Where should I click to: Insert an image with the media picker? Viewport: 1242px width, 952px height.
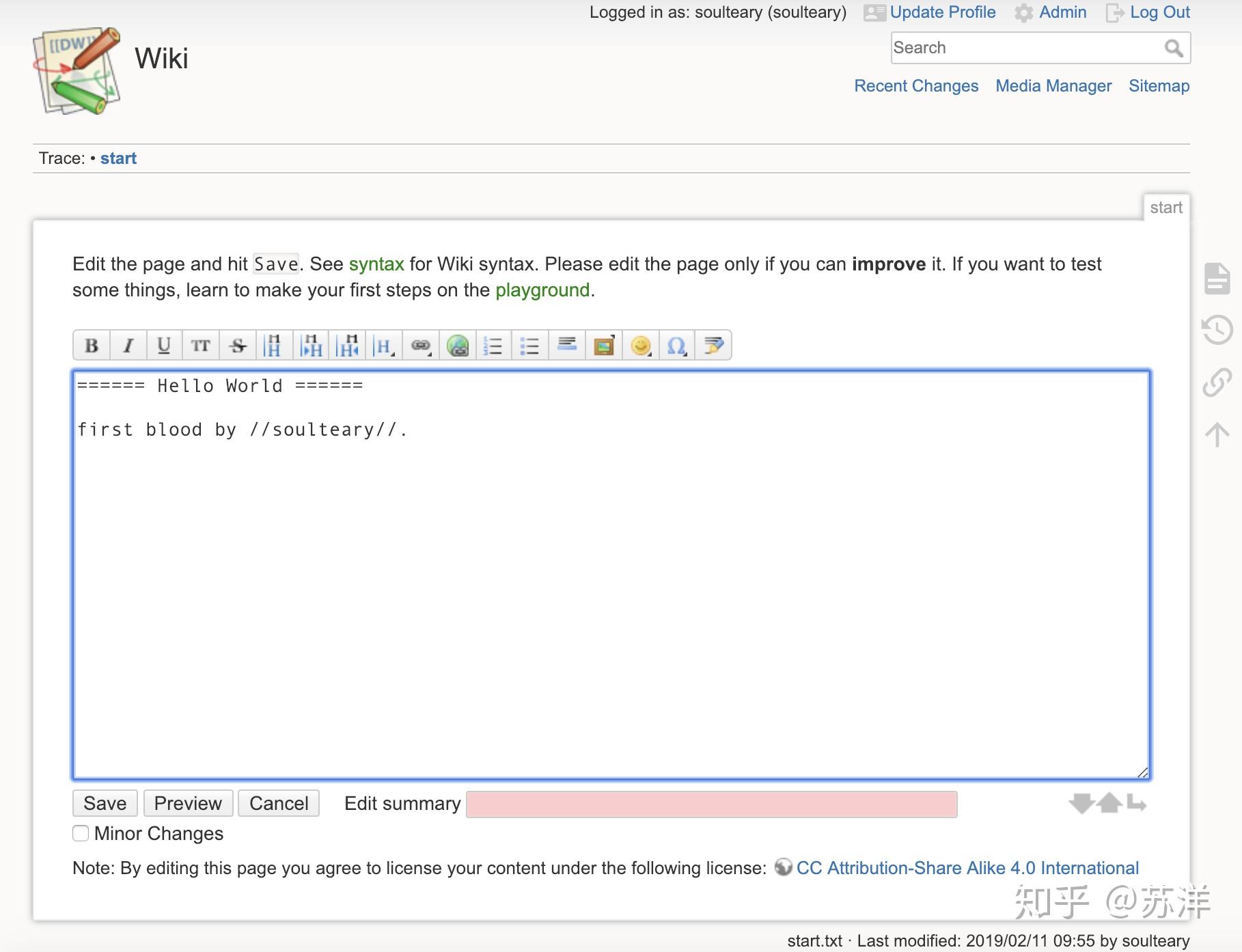[x=603, y=346]
